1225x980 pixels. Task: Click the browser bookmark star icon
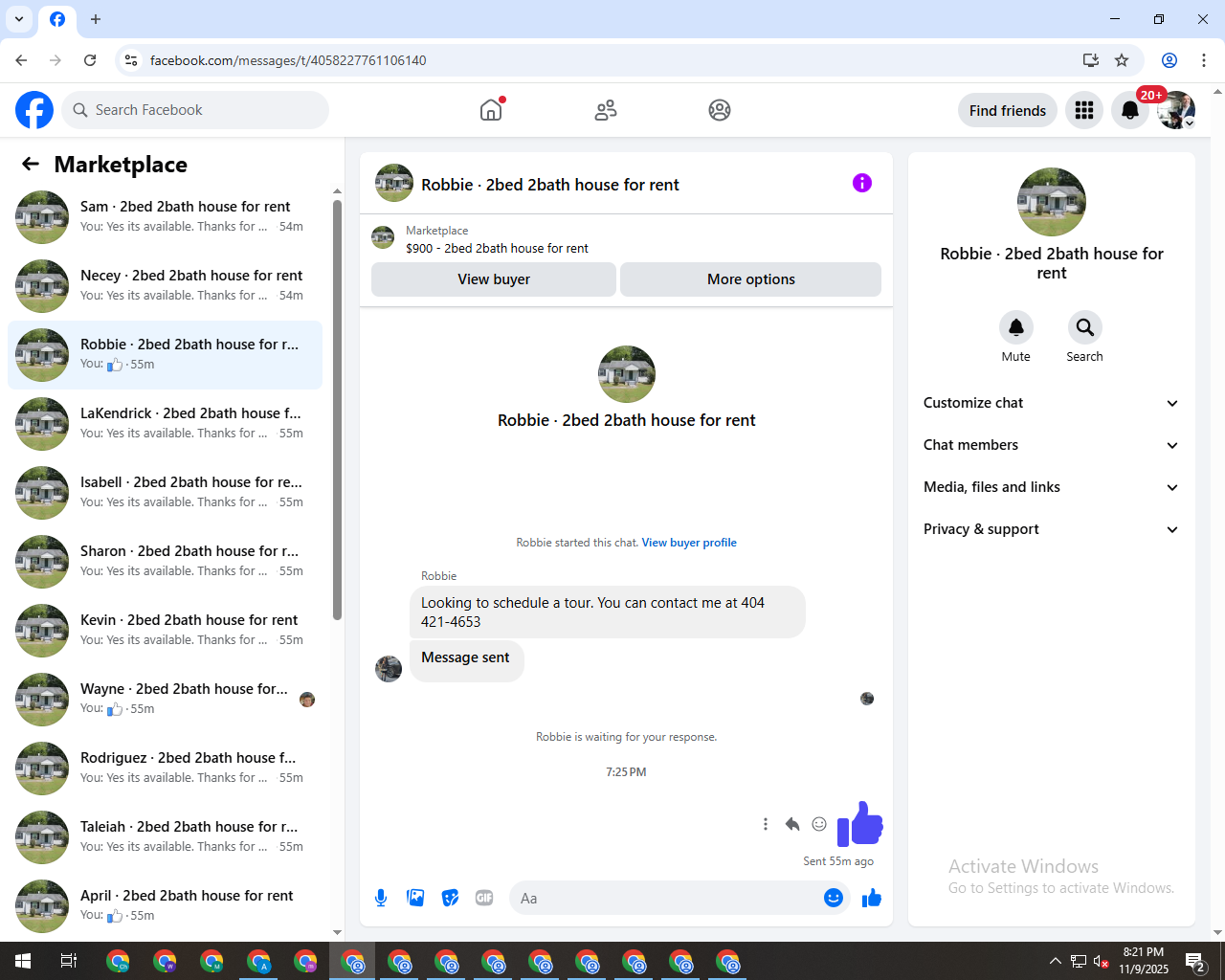click(1122, 60)
